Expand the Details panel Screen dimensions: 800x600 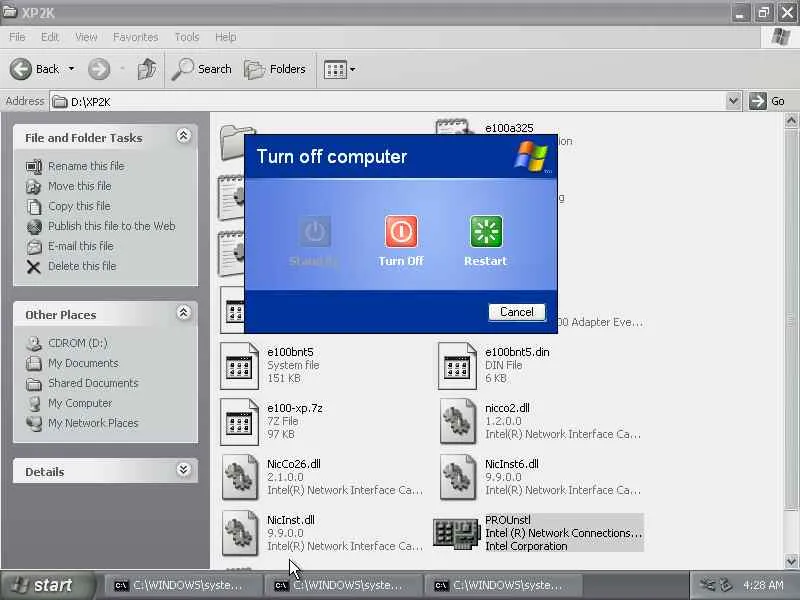click(183, 469)
